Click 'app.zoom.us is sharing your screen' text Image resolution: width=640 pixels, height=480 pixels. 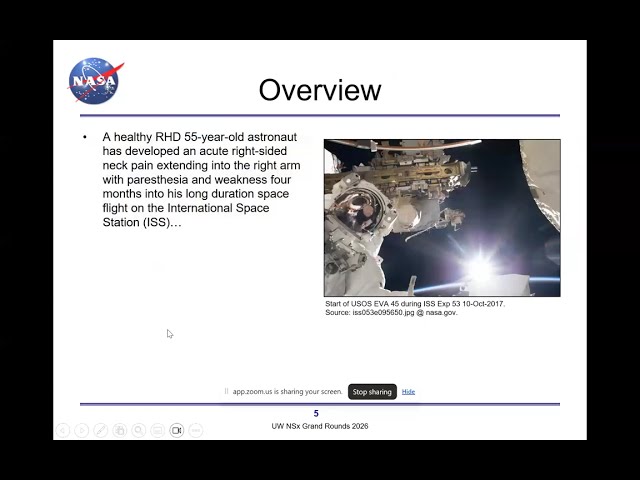[x=287, y=391]
